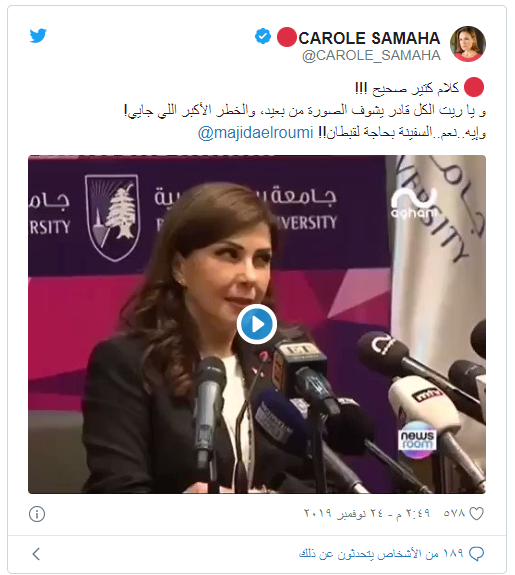View the 189 people talking link

point(381,553)
